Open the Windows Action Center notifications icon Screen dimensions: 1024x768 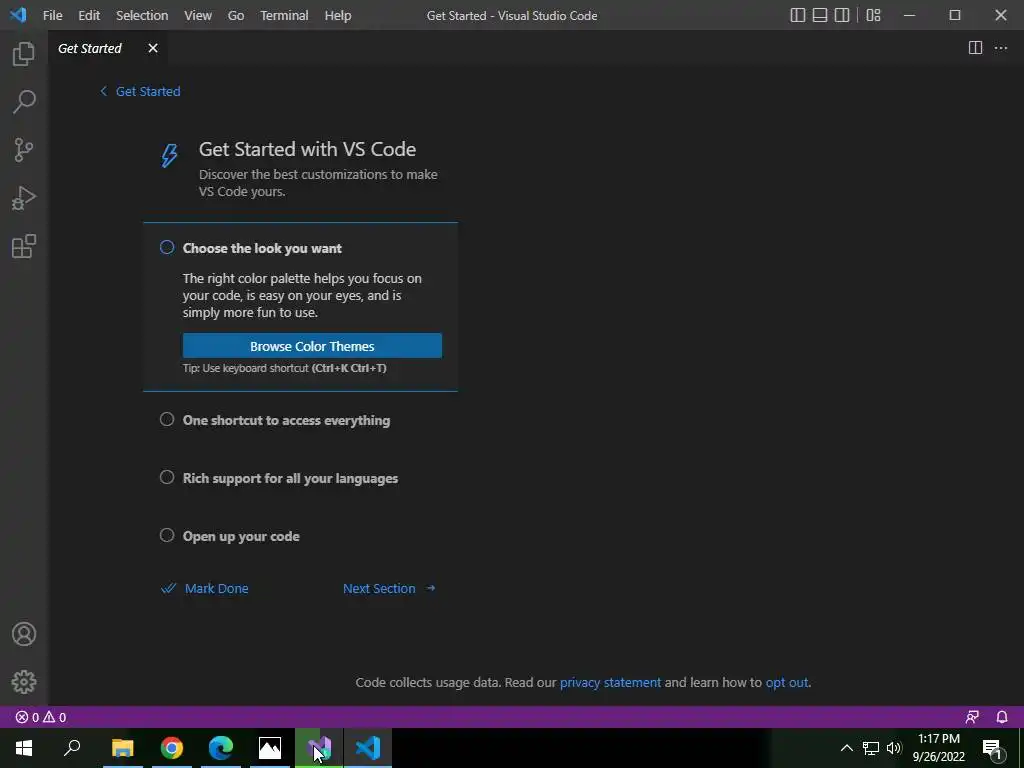pyautogui.click(x=992, y=748)
